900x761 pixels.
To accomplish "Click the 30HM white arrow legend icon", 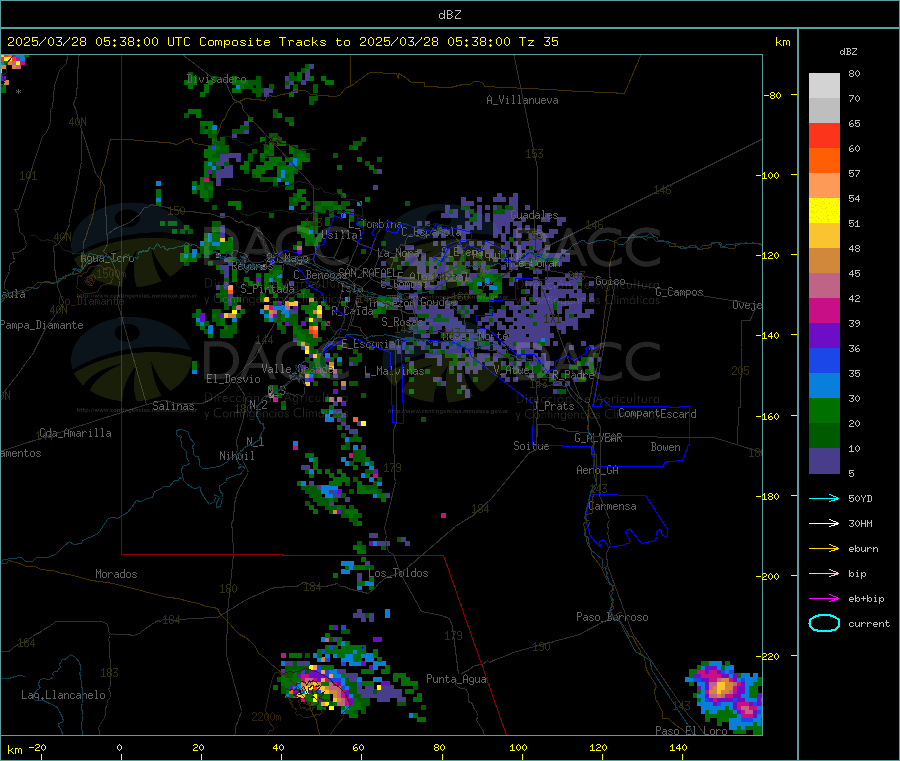I will click(x=824, y=523).
